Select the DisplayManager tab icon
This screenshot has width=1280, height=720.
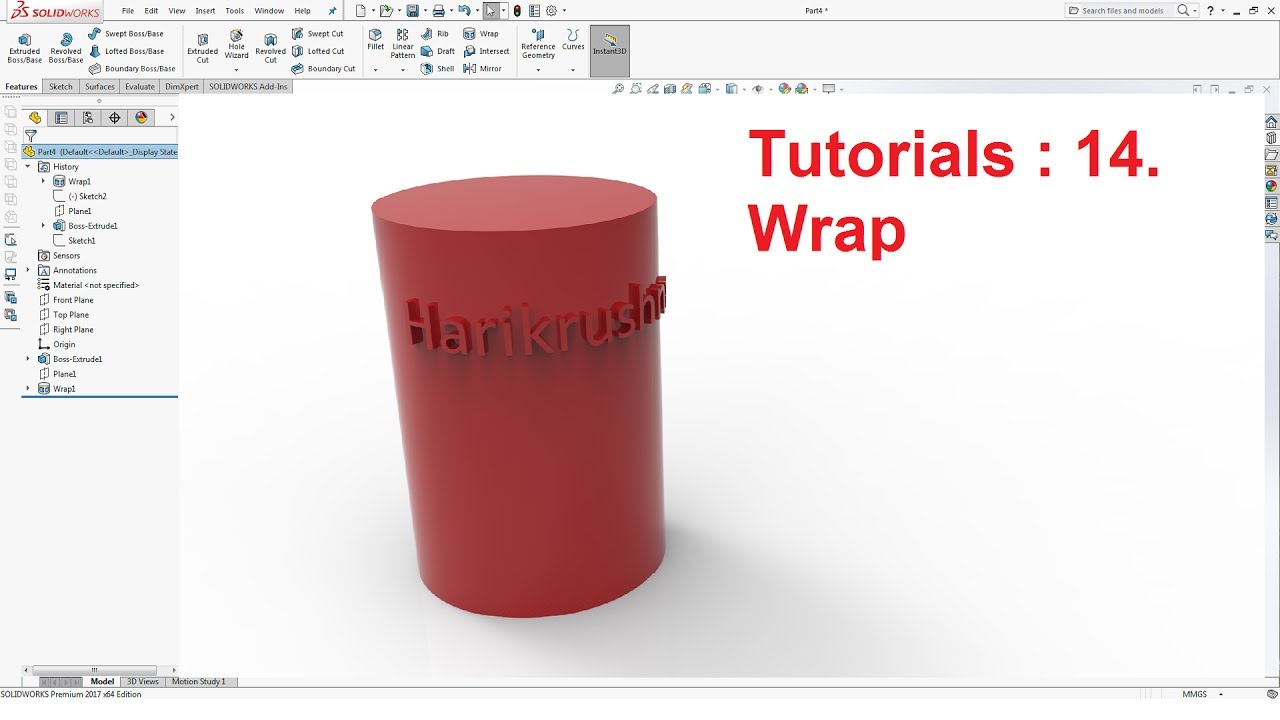[141, 117]
